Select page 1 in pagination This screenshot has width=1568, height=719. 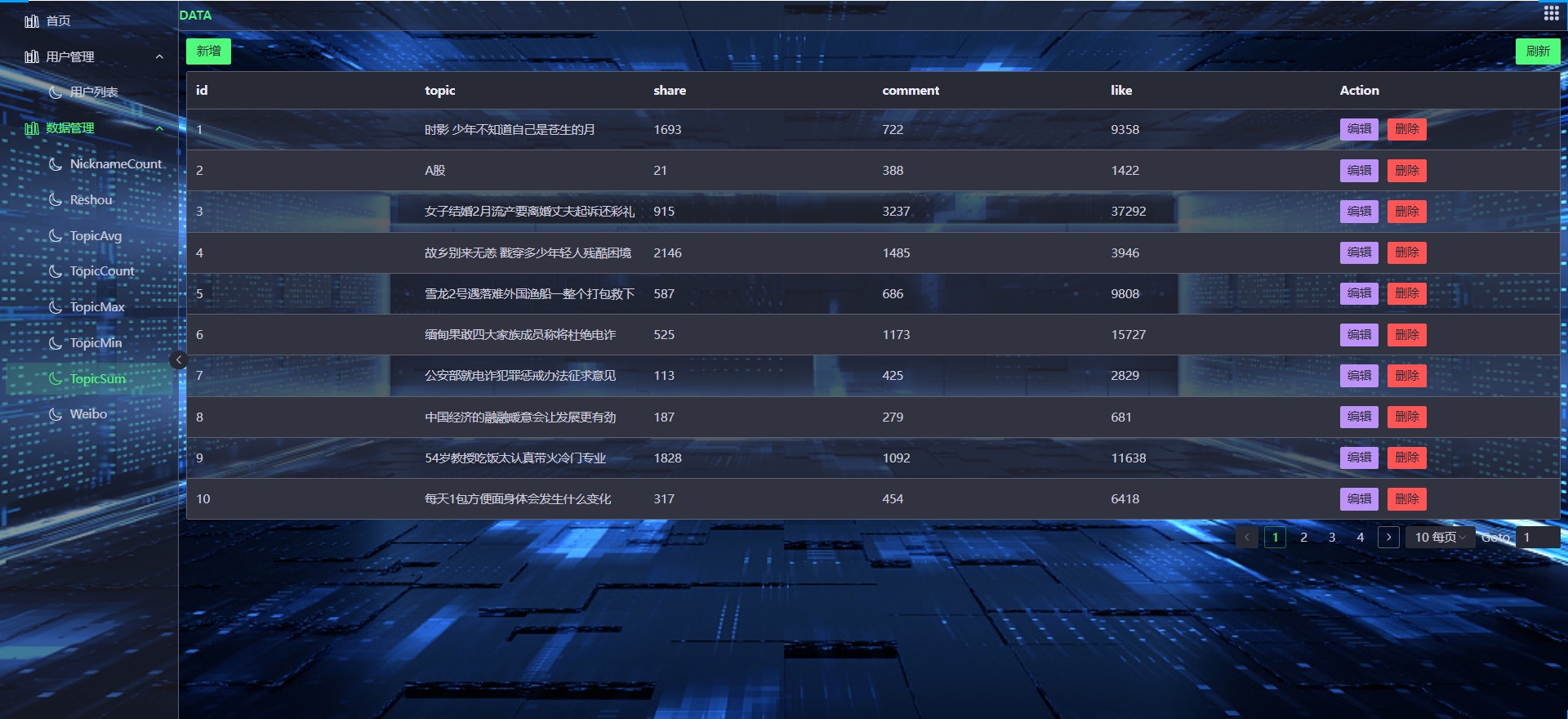coord(1275,537)
